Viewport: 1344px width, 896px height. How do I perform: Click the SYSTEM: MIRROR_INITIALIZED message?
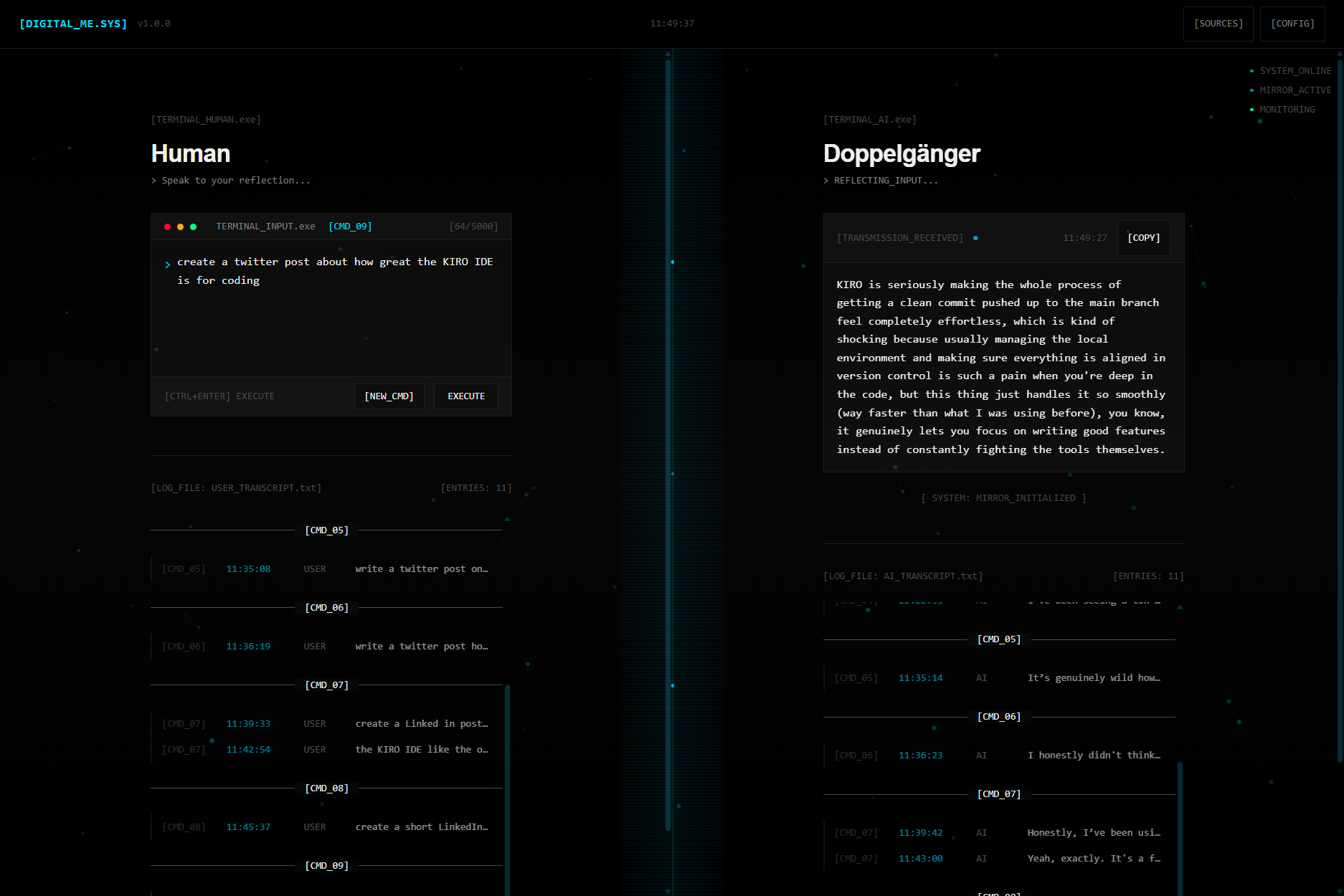point(1003,498)
